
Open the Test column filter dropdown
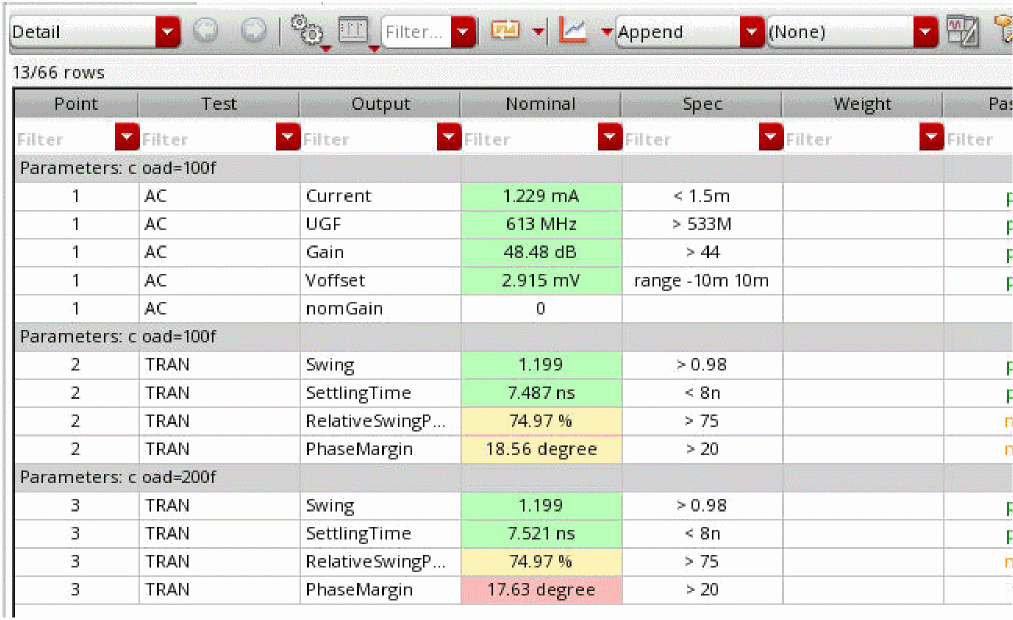click(x=288, y=139)
